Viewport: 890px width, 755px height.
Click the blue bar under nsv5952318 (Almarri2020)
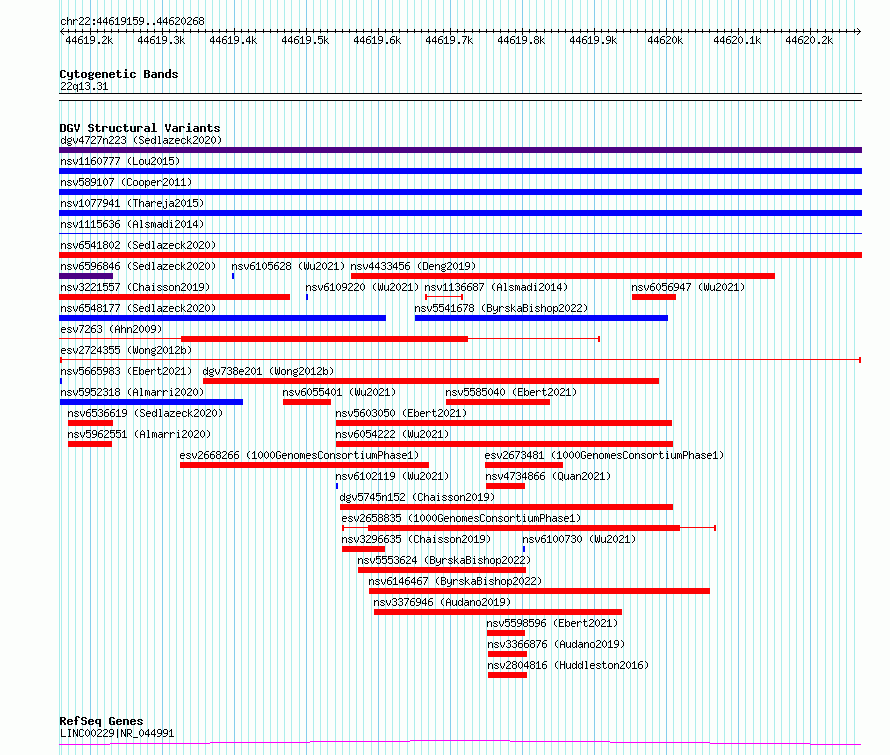152,402
